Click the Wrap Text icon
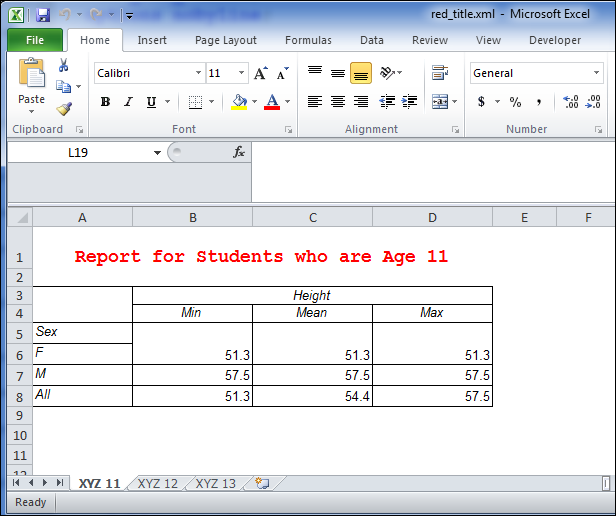616x516 pixels. [x=440, y=73]
